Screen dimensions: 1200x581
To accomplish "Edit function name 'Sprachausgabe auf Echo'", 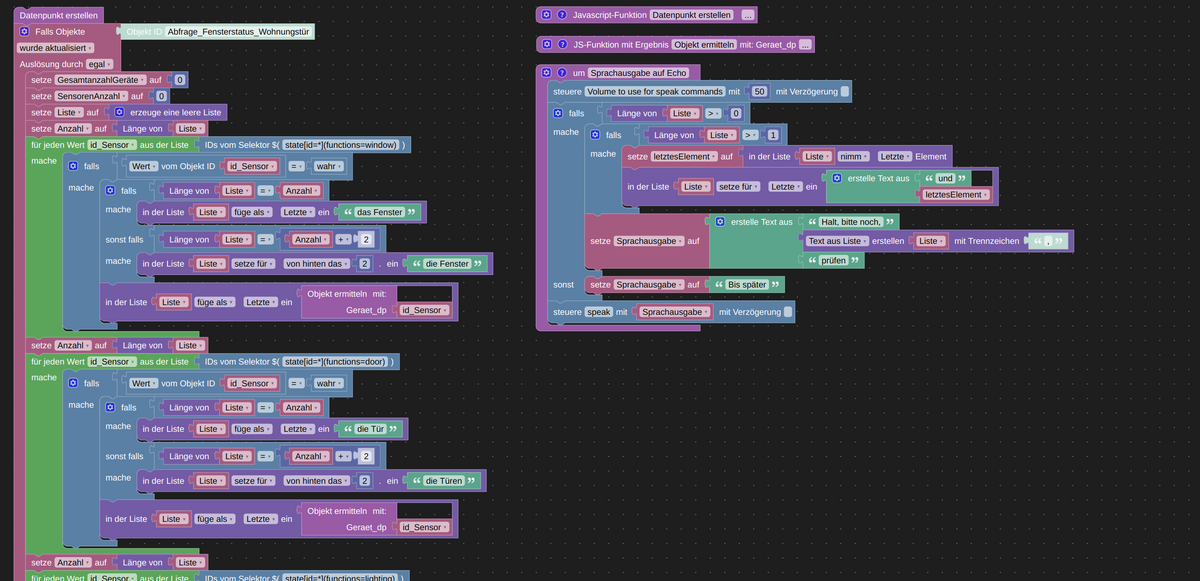I will (638, 72).
